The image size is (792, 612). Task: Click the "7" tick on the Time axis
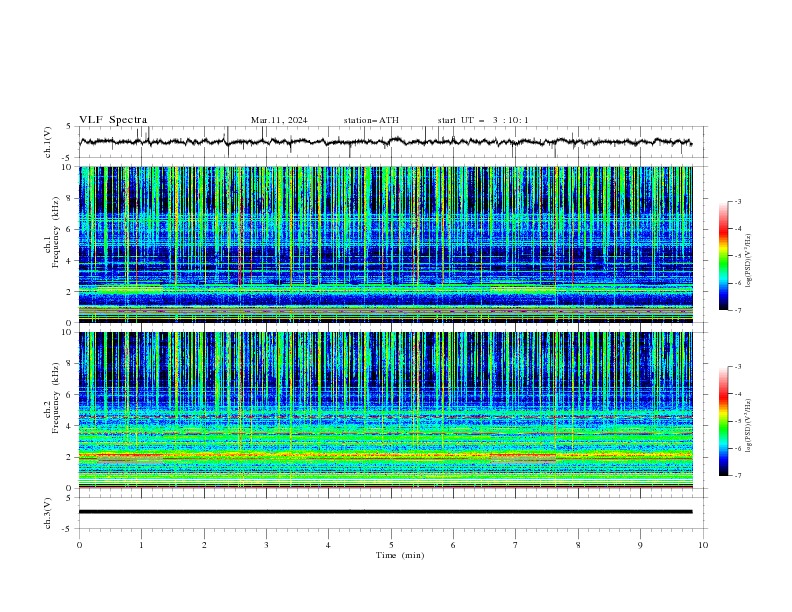pyautogui.click(x=516, y=545)
